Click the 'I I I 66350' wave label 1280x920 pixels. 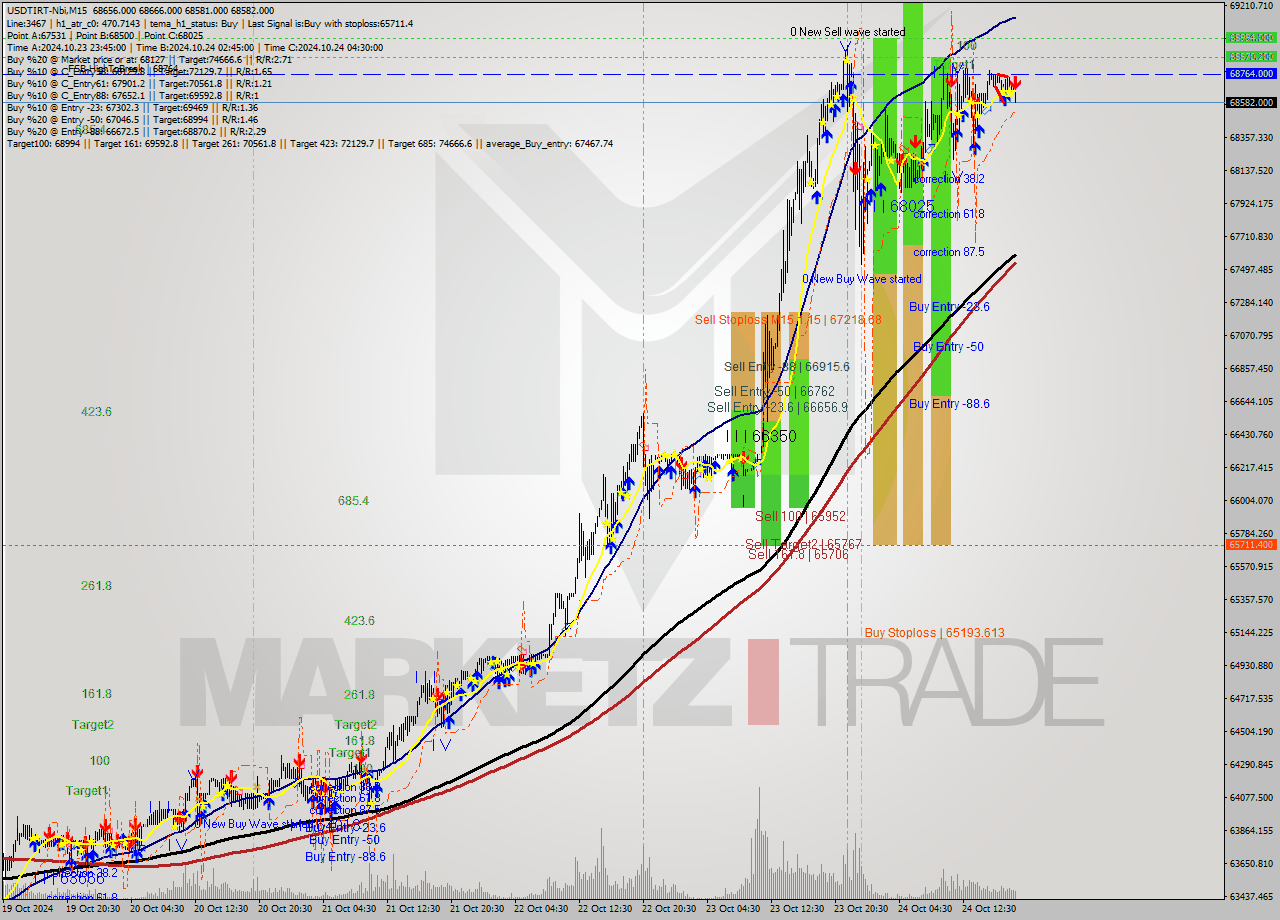point(762,437)
